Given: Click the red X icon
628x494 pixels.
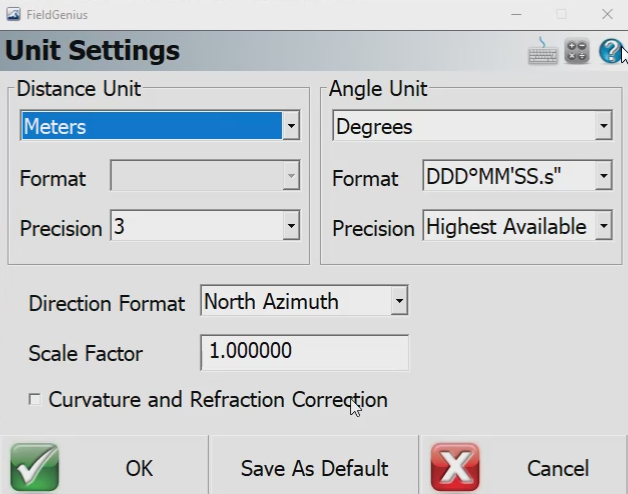Looking at the screenshot, I should click(x=455, y=467).
